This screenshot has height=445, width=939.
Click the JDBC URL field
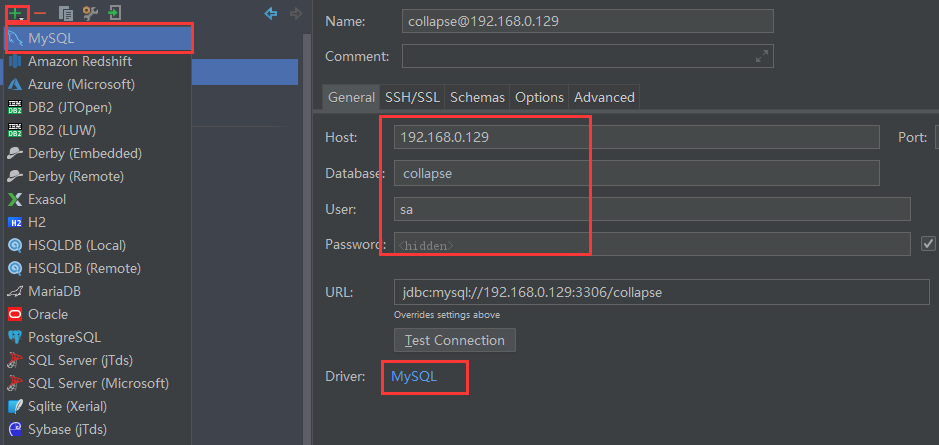[x=661, y=293]
